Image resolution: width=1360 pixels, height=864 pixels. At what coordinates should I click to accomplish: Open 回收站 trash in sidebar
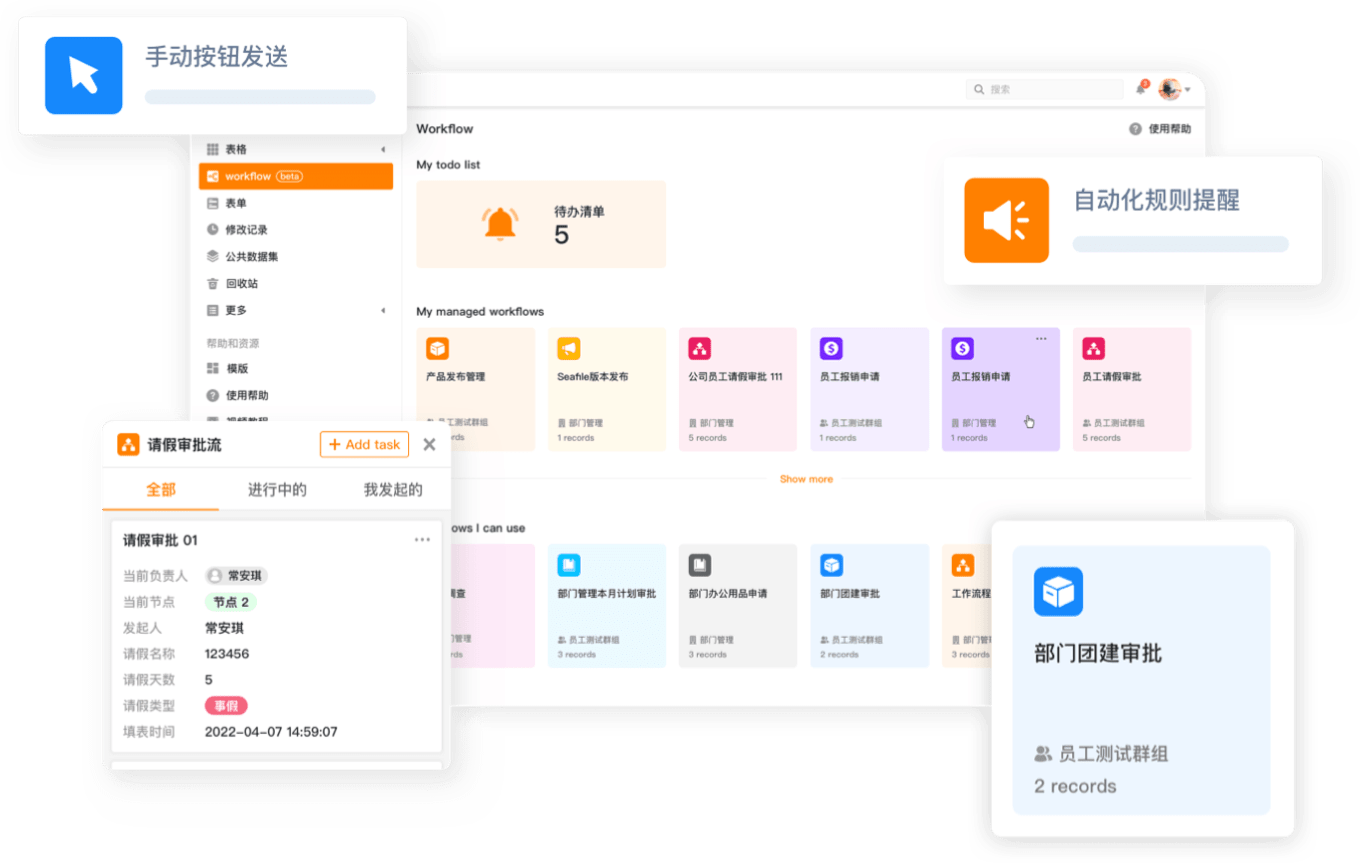pos(241,283)
